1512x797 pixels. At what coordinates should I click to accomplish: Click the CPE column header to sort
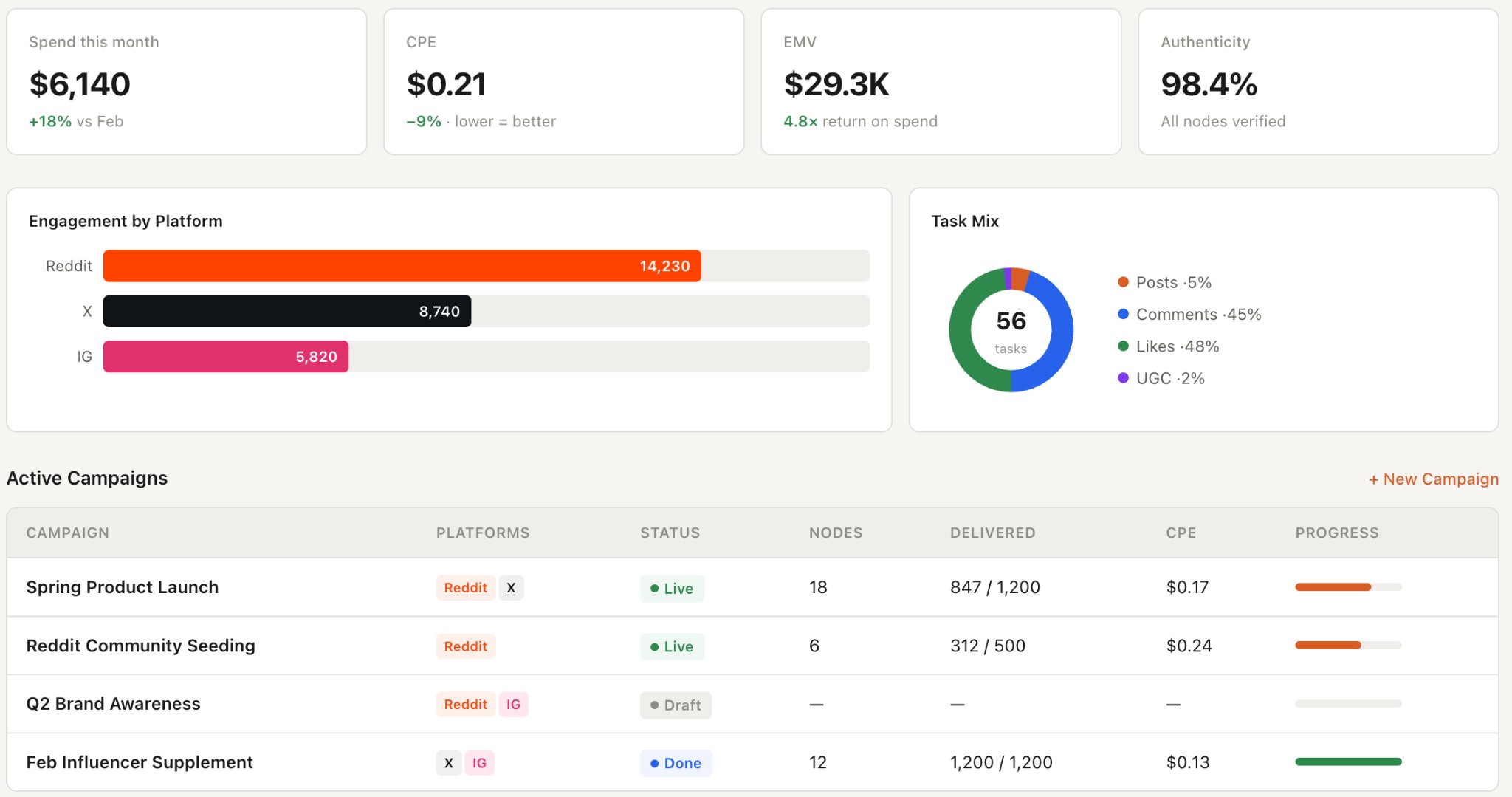tap(1181, 532)
